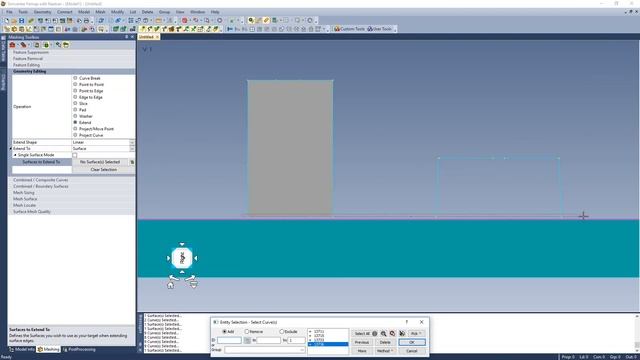Click the More button in dialog

pos(362,351)
